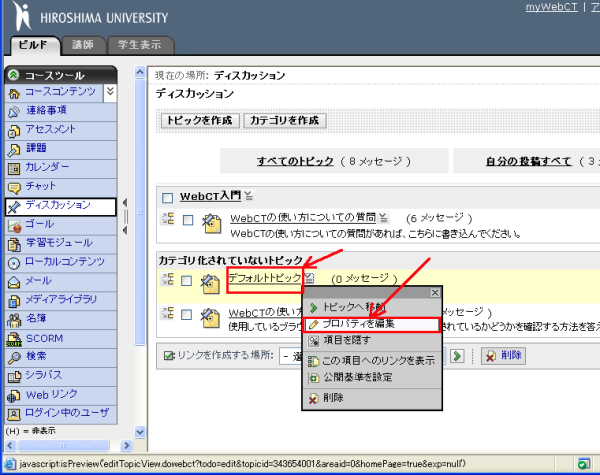This screenshot has width=600, height=475.
Task: Open the Web リンク tool
Action: [52, 394]
